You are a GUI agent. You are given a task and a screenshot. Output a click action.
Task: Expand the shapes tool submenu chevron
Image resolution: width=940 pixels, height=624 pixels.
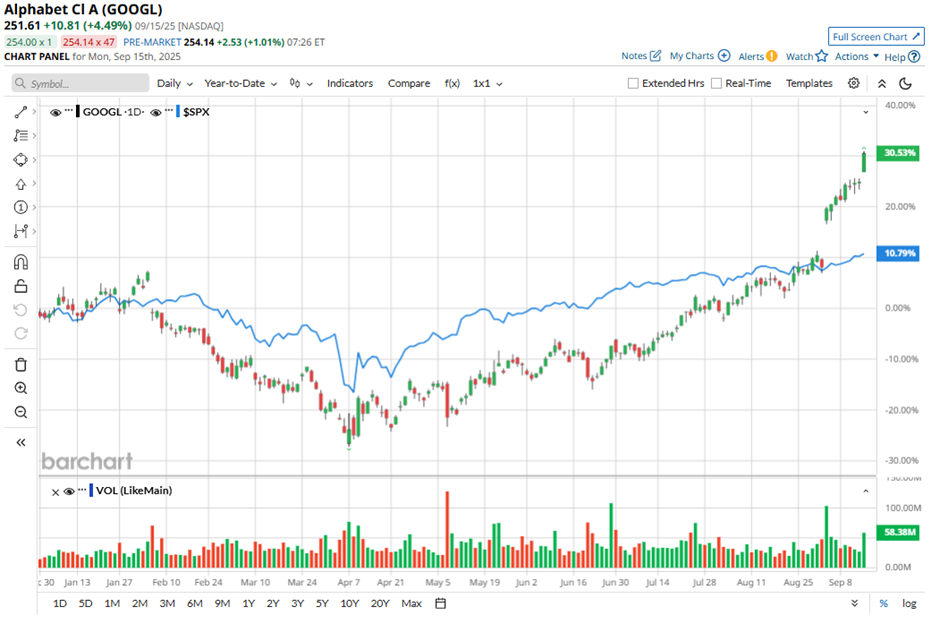click(34, 160)
